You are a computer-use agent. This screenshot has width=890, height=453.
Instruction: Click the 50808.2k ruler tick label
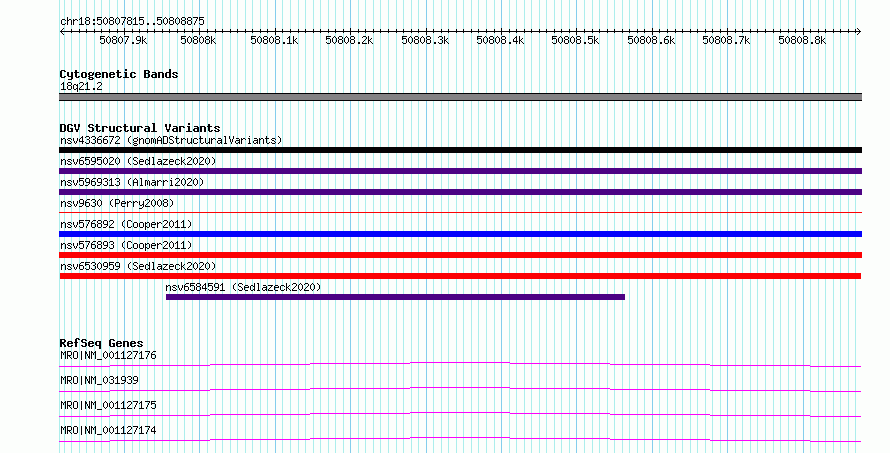(349, 40)
